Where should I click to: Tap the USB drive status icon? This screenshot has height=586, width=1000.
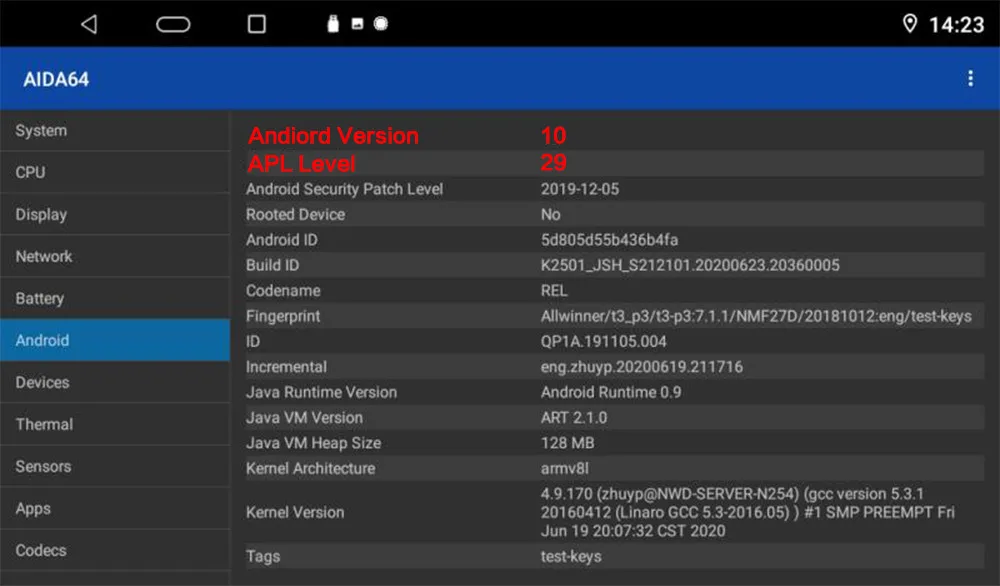click(332, 24)
